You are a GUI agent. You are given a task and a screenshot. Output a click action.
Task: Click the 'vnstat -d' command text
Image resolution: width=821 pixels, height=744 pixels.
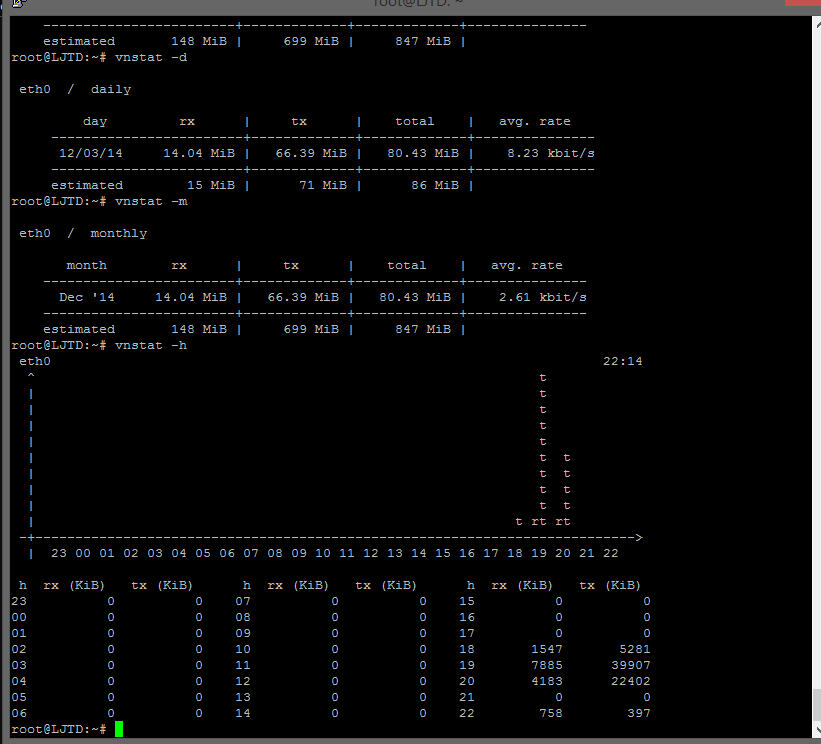click(x=151, y=57)
